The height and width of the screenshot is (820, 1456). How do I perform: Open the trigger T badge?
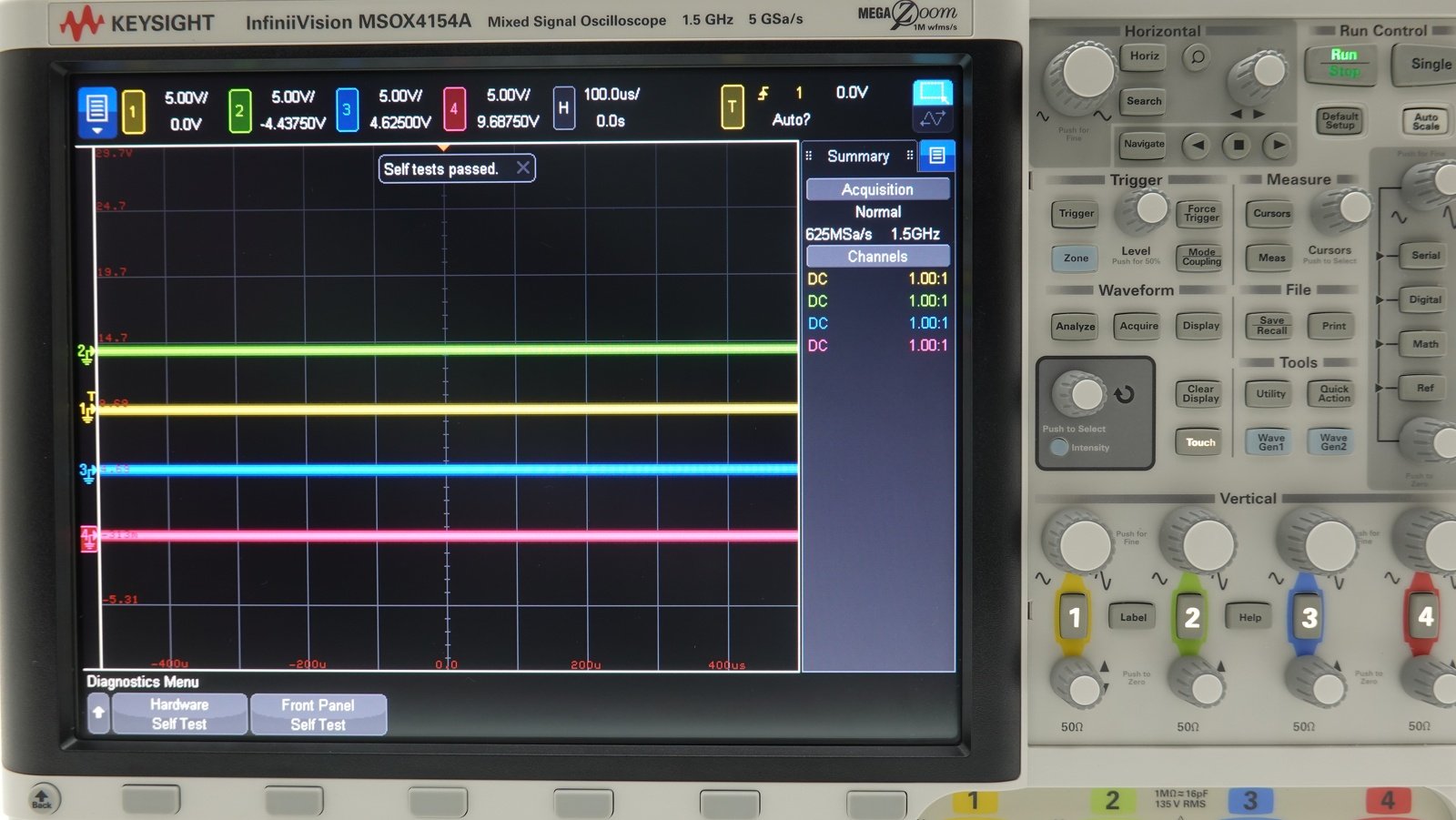(x=732, y=106)
